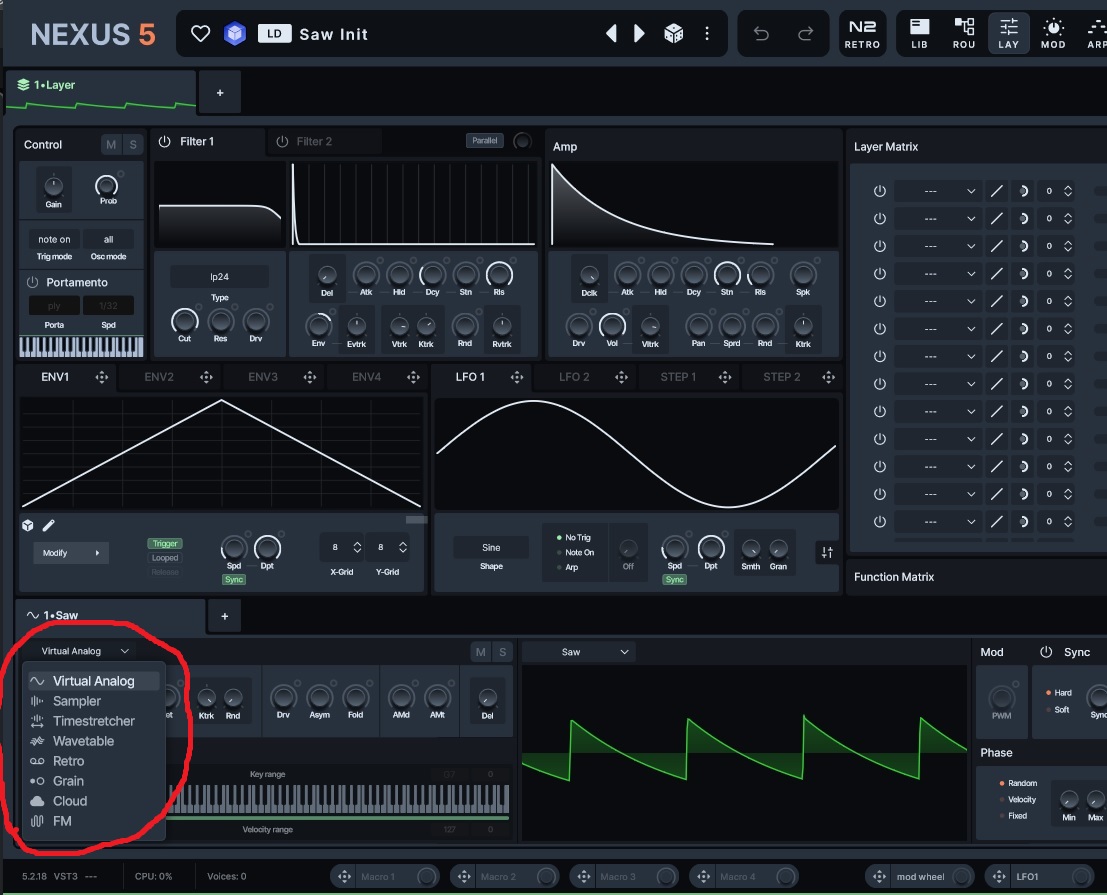Randomize preset with the dice icon
This screenshot has width=1107, height=895.
pos(674,33)
